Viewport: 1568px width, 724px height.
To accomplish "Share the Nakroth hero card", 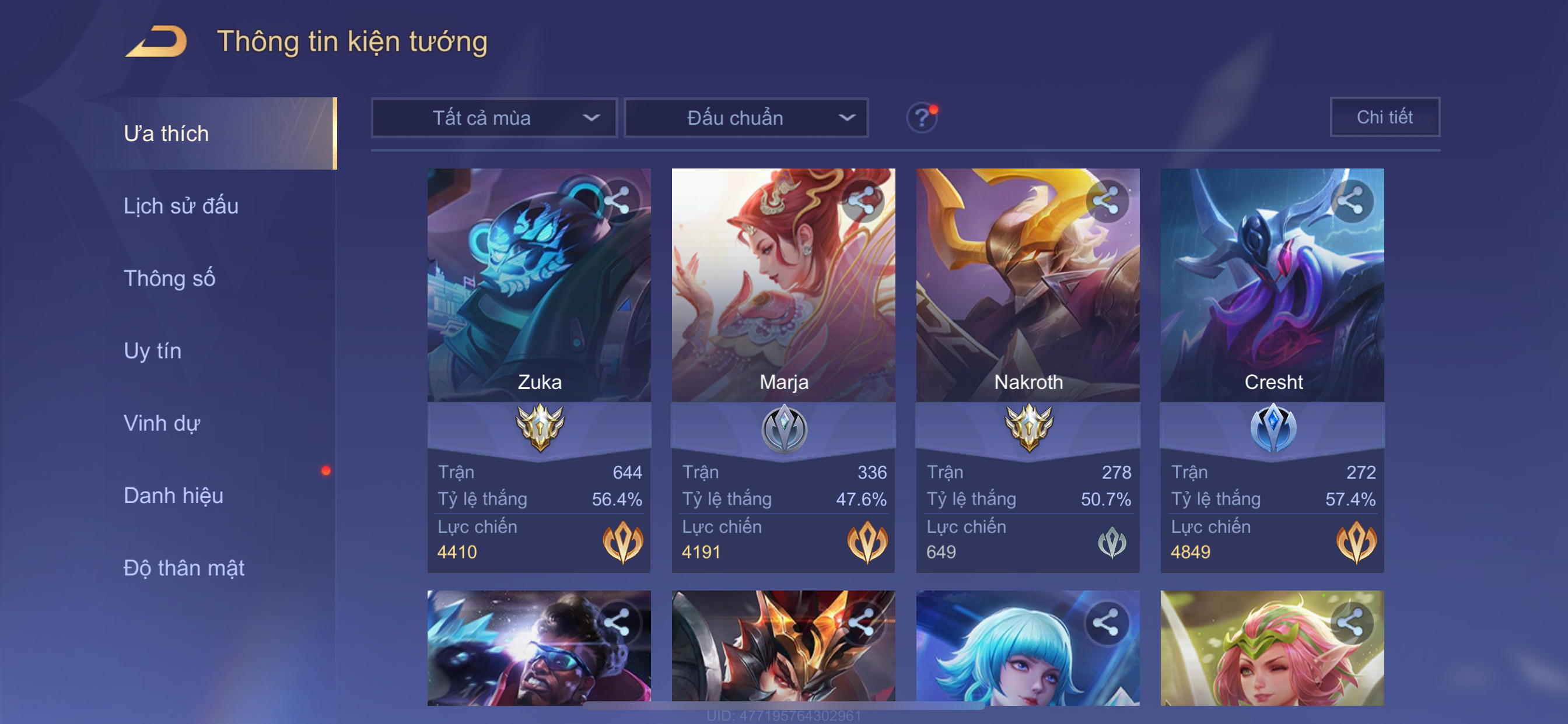I will pyautogui.click(x=1107, y=201).
